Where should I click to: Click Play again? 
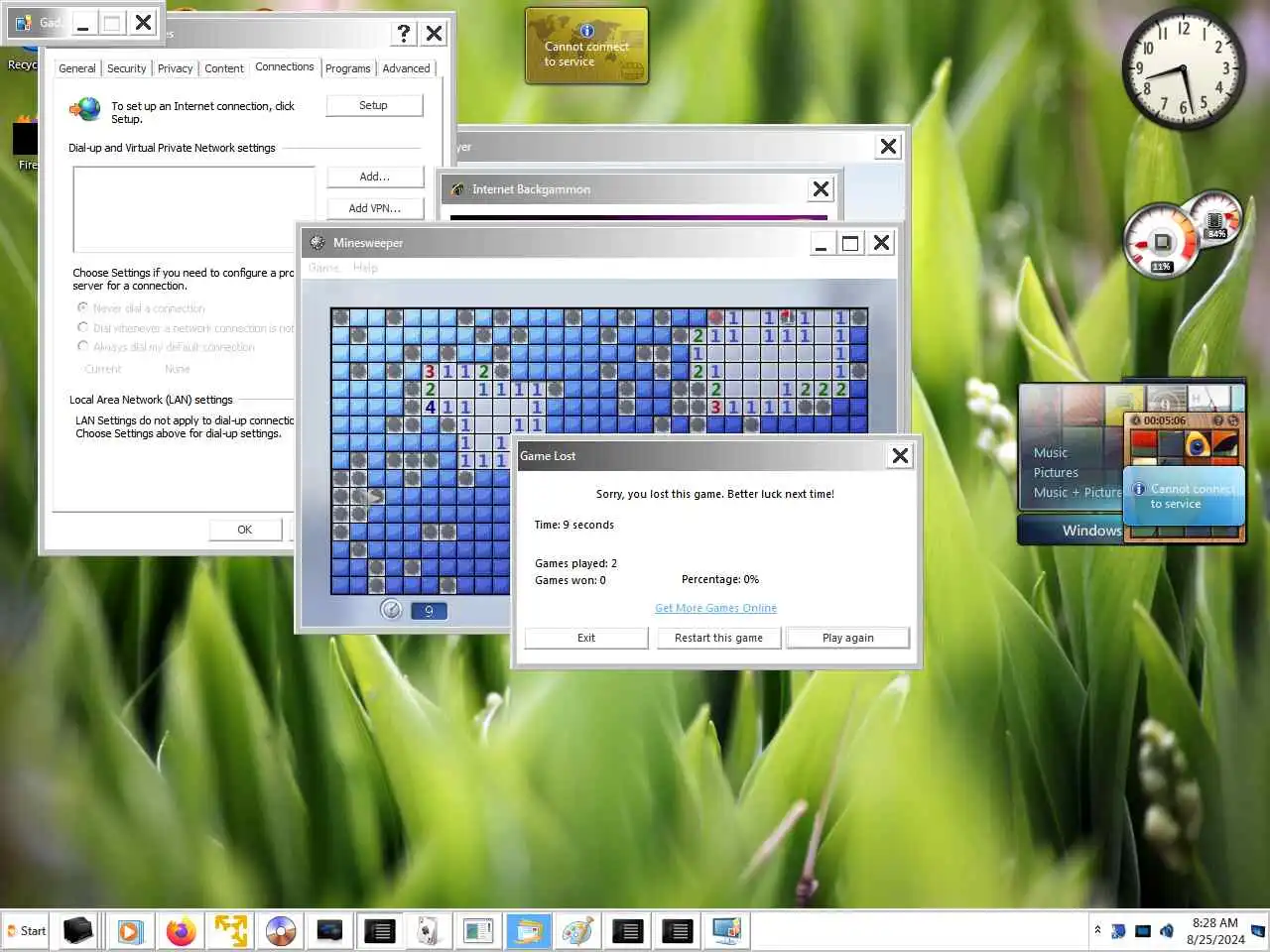[848, 638]
